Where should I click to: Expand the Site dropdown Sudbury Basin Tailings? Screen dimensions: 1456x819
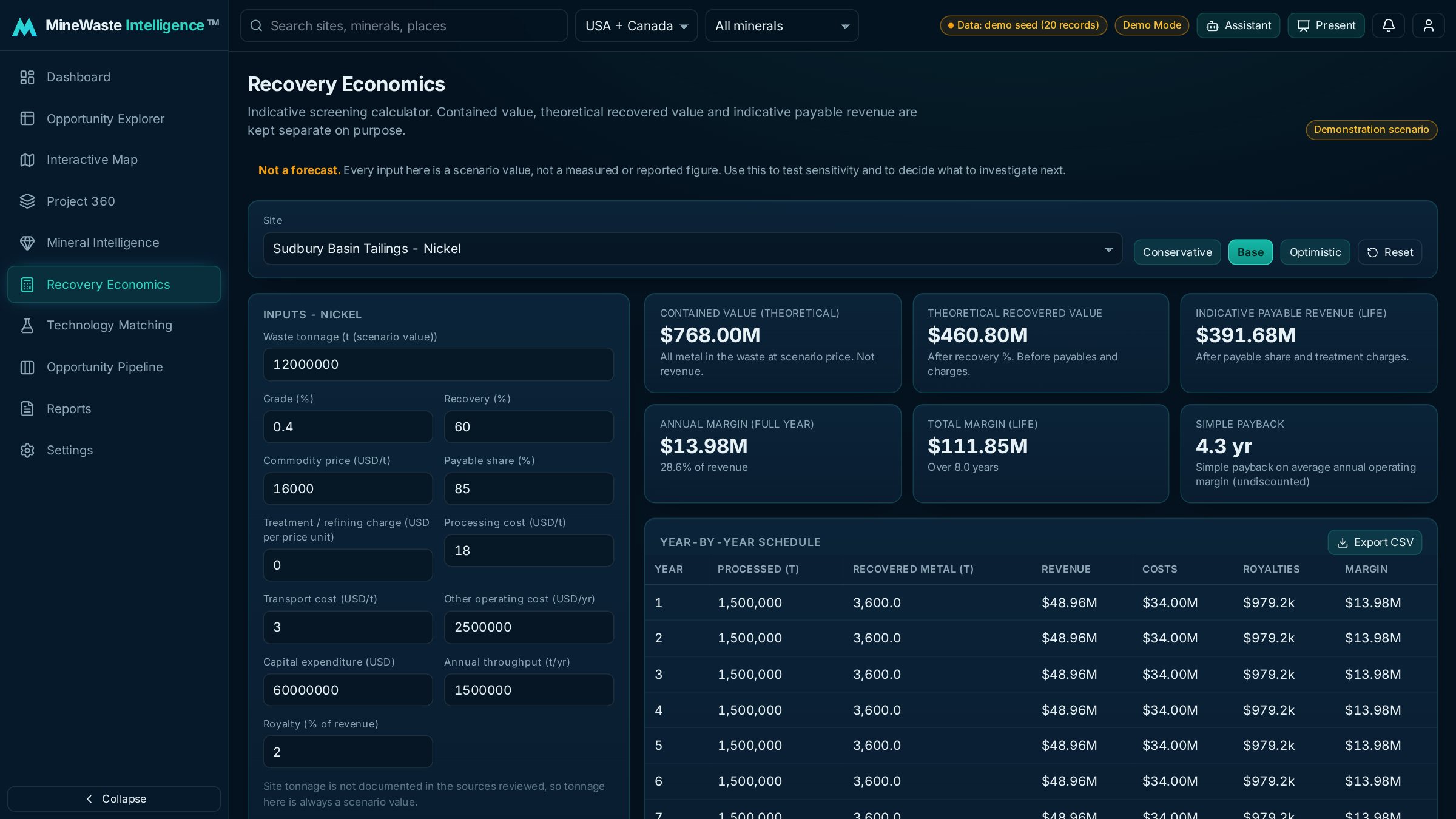692,249
